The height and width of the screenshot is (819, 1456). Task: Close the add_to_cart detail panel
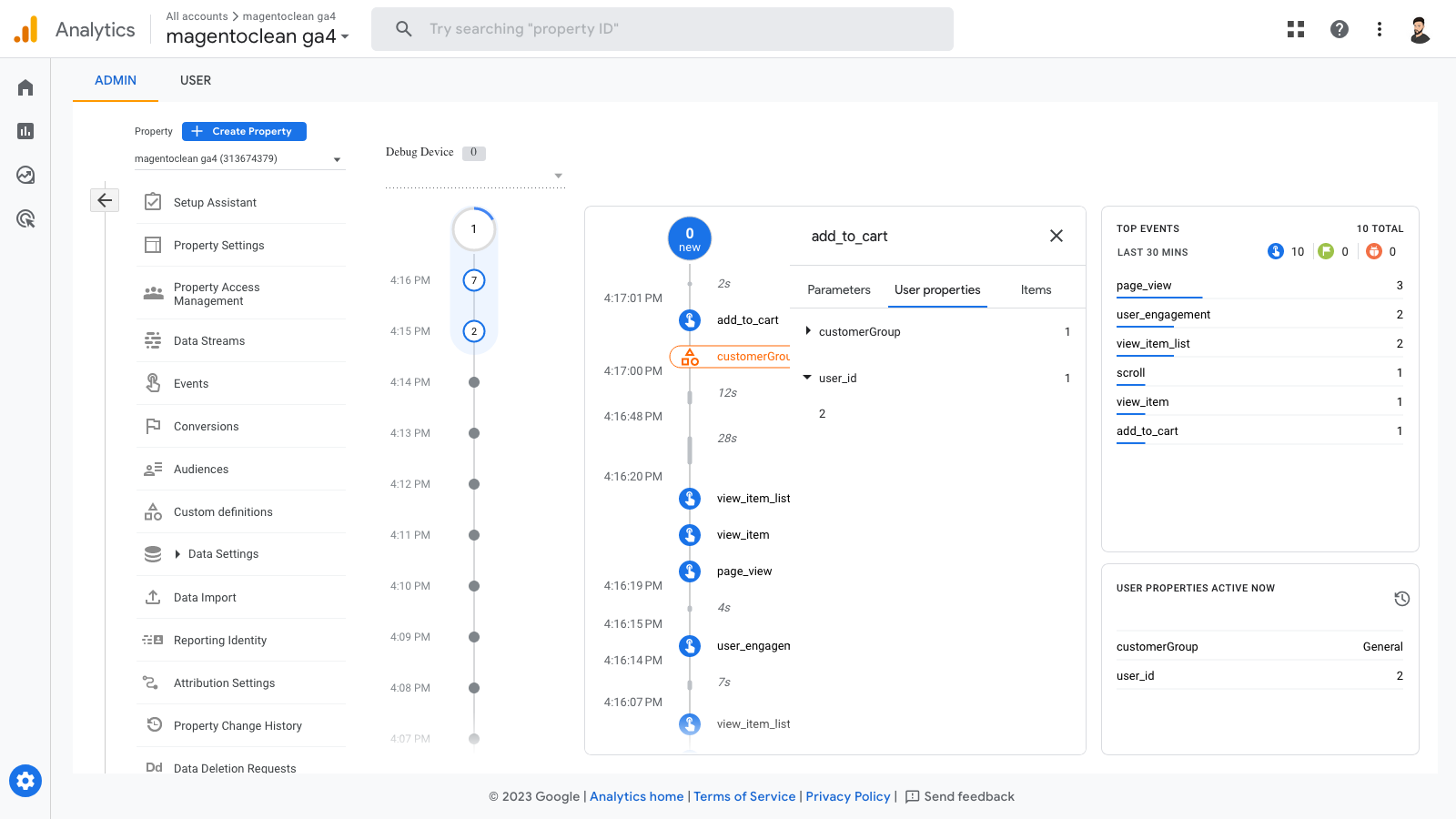click(x=1057, y=236)
